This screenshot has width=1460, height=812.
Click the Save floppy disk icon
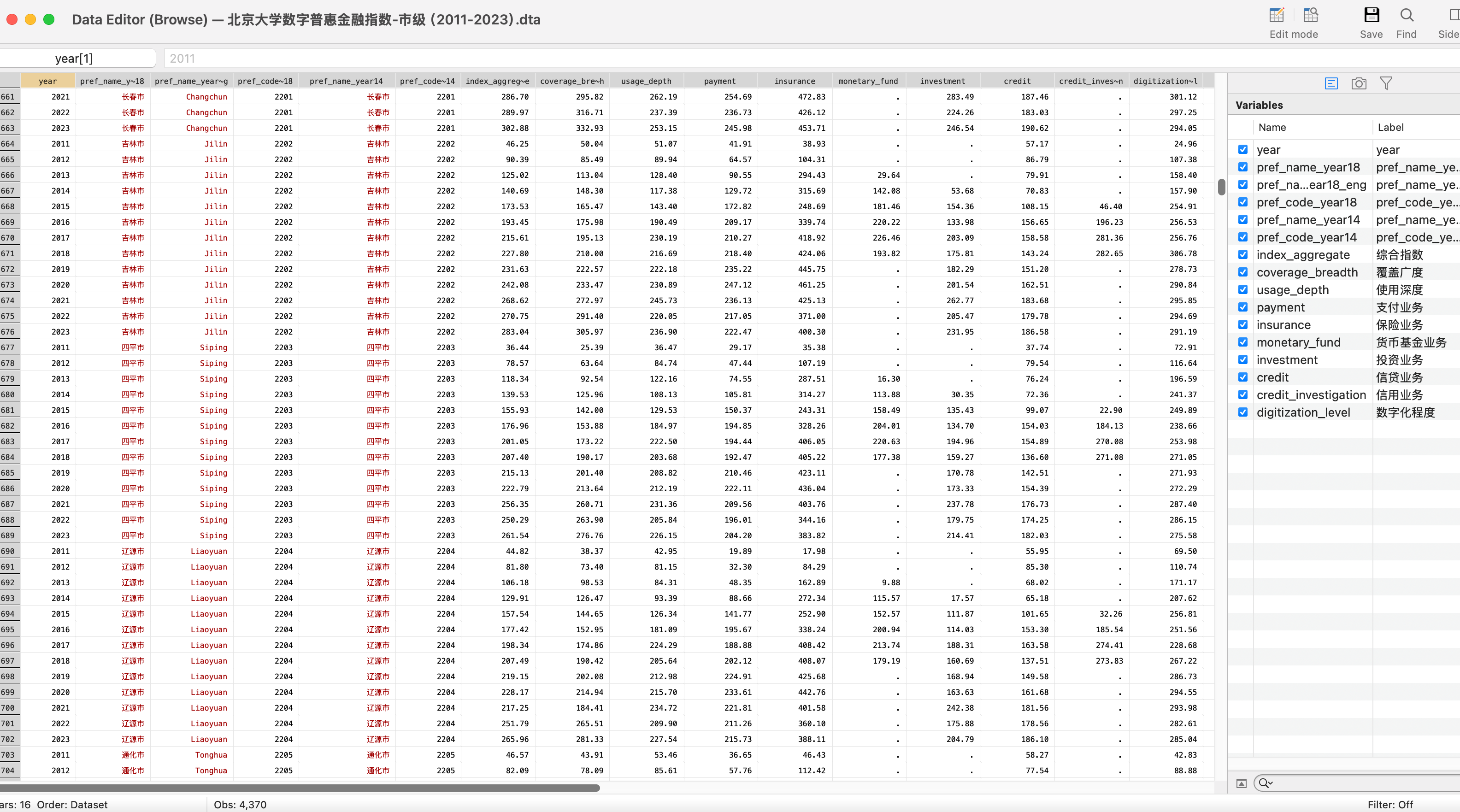click(1371, 15)
